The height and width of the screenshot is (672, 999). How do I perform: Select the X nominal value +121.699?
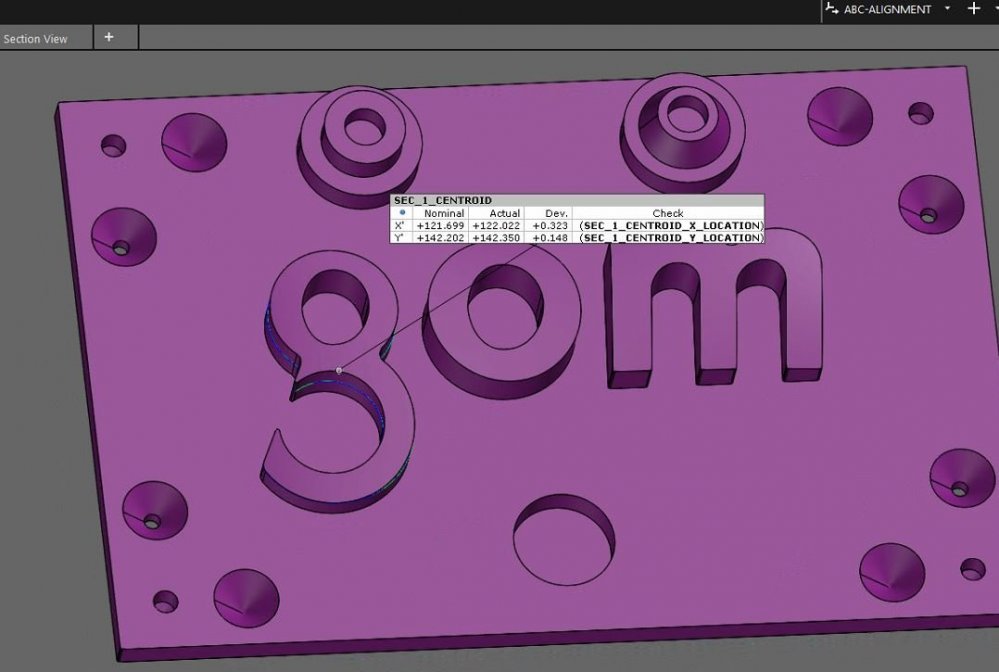coord(440,226)
